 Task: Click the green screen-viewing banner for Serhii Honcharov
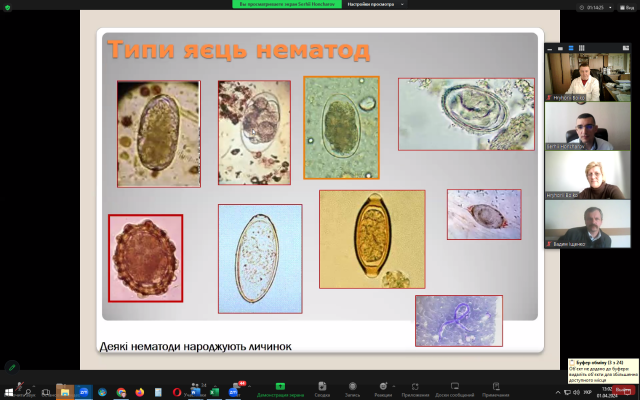point(287,4)
